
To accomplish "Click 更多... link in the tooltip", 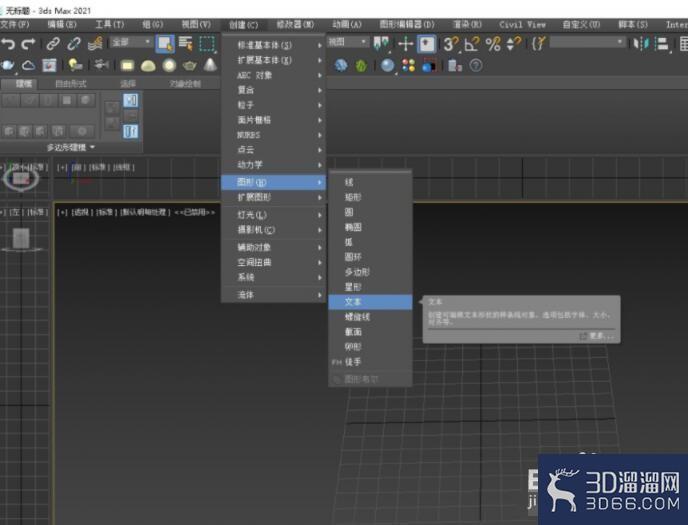I will click(602, 336).
